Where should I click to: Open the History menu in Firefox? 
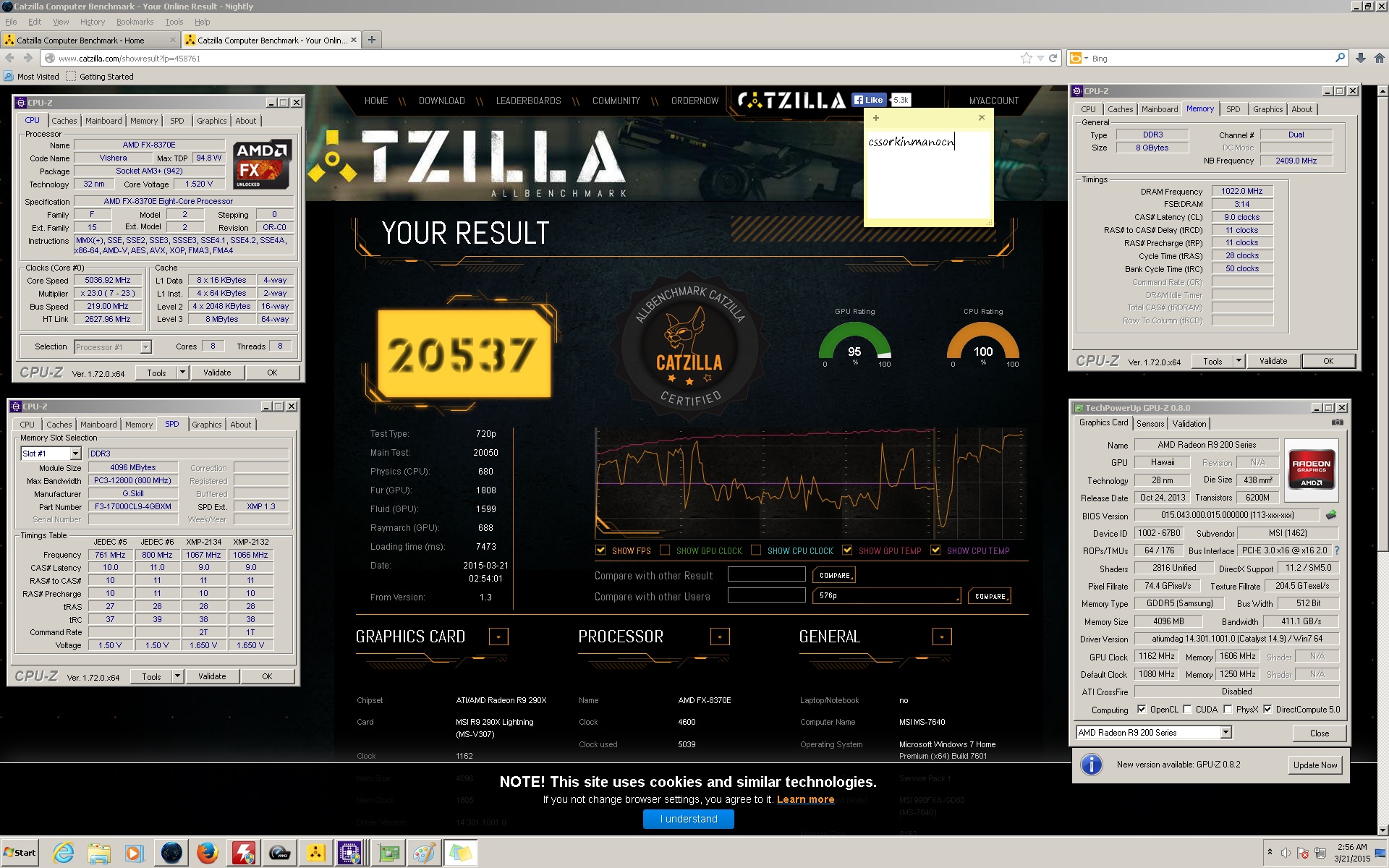pos(93,22)
